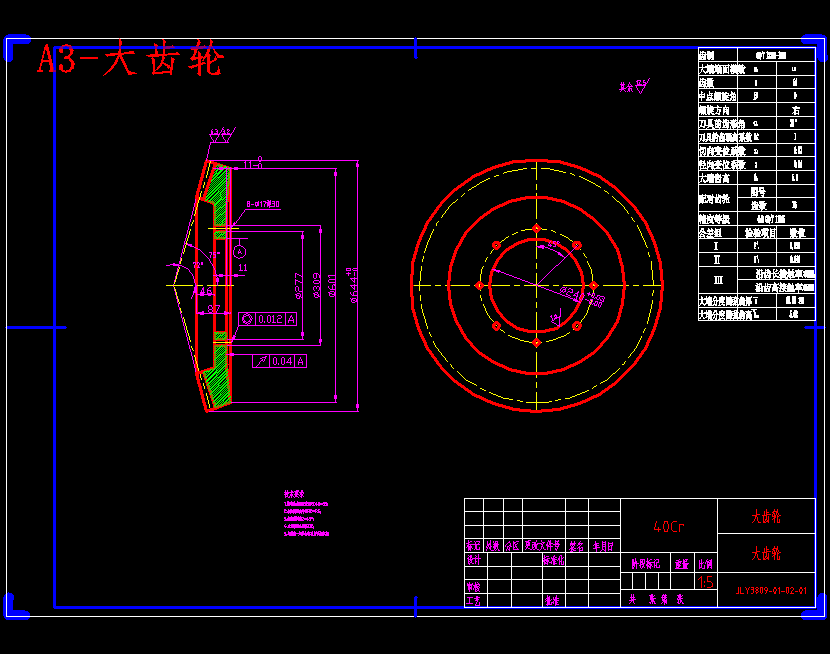830x654 pixels.
Task: Click the '0.04' runout tolerance value
Action: 282,361
